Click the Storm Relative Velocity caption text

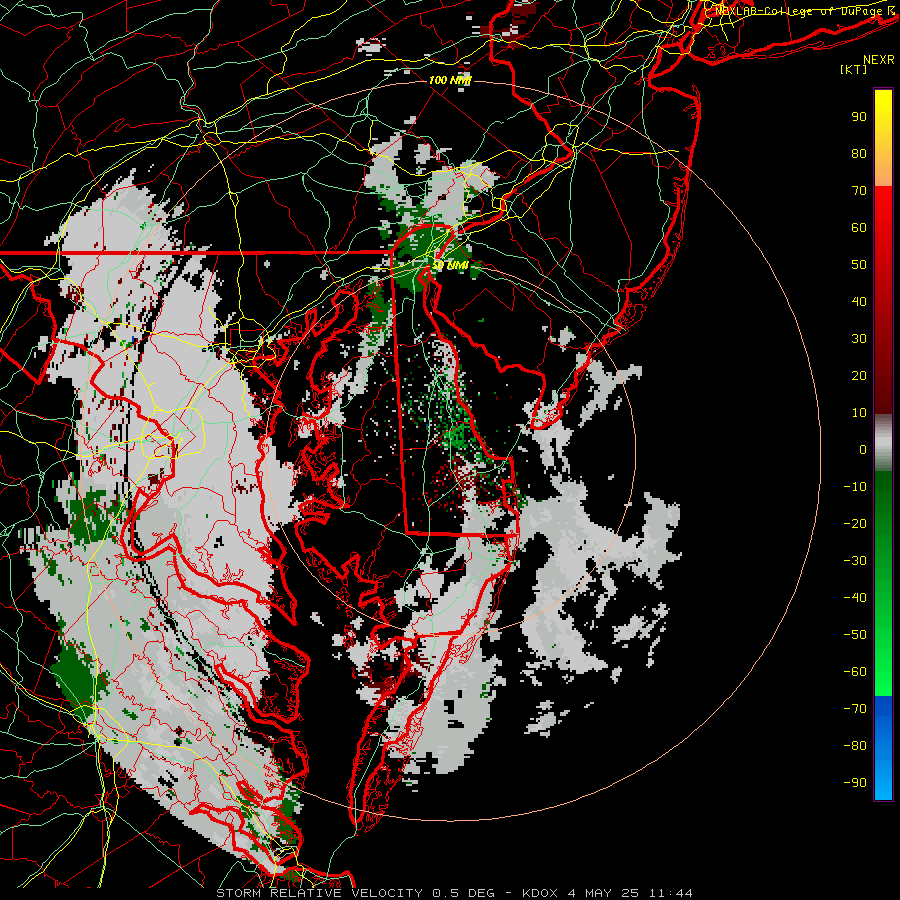[454, 893]
